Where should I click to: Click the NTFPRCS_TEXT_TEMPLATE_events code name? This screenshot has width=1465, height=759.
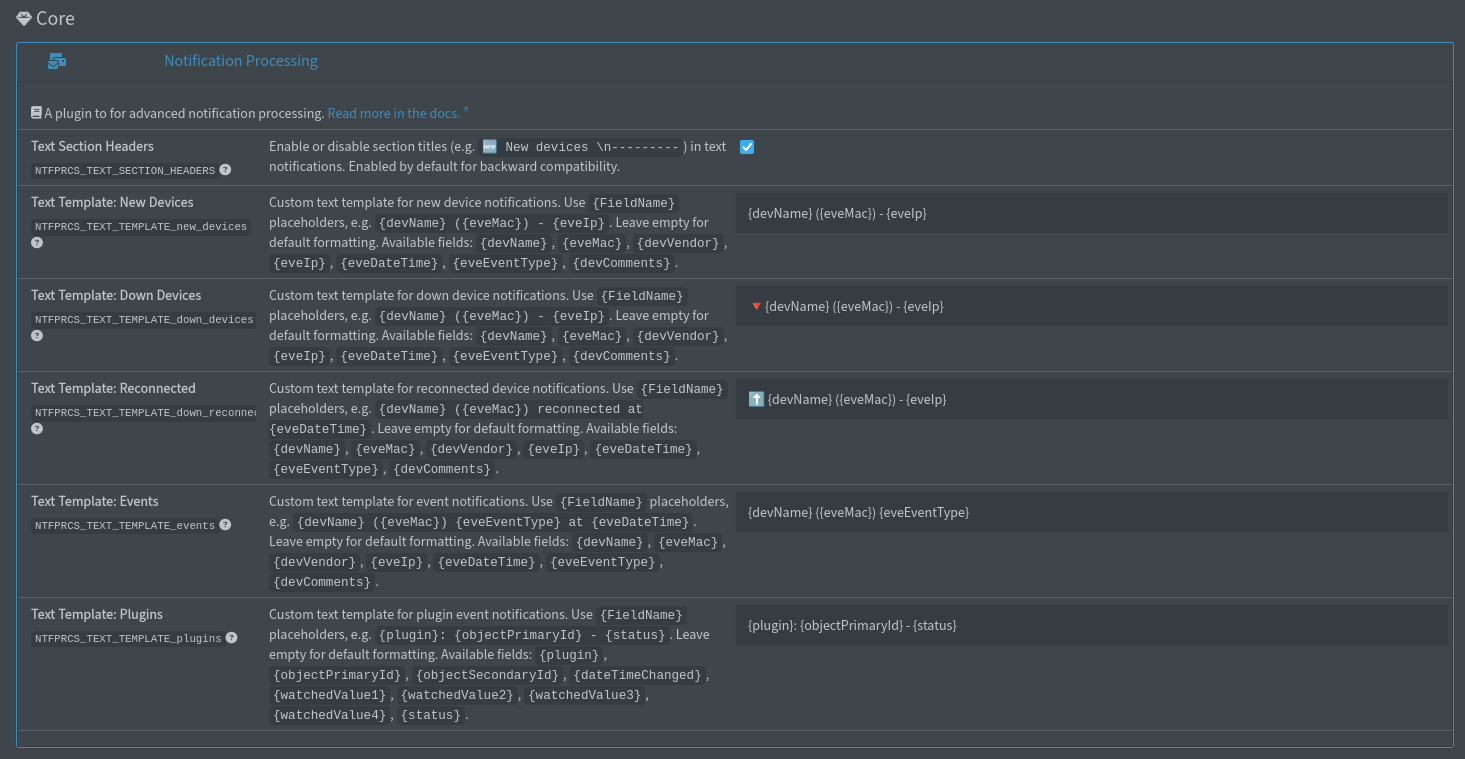pyautogui.click(x=125, y=526)
